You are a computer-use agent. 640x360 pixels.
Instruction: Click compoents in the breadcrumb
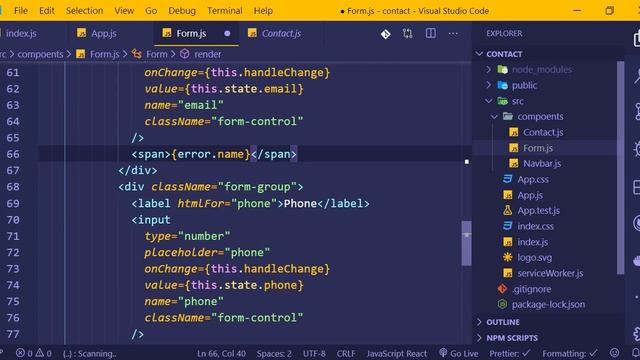coord(40,54)
